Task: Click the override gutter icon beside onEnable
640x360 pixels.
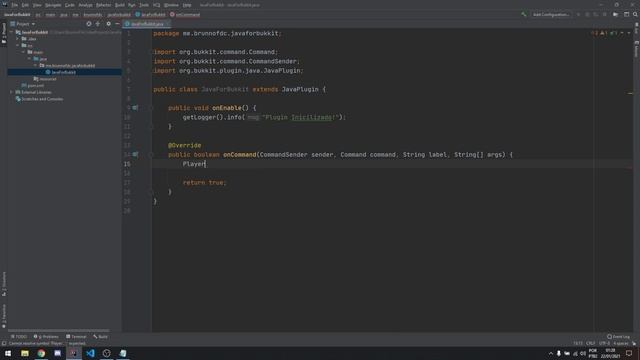Action: point(135,108)
